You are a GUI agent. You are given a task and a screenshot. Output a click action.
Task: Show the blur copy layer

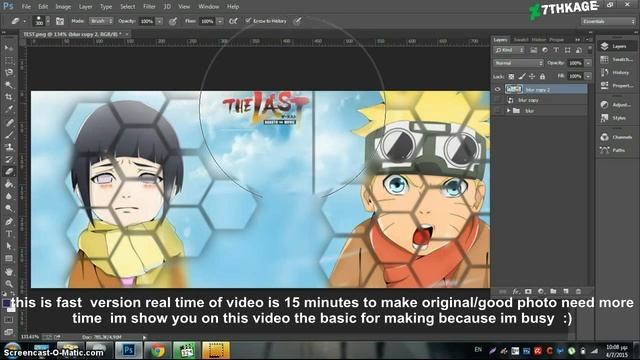click(x=498, y=100)
